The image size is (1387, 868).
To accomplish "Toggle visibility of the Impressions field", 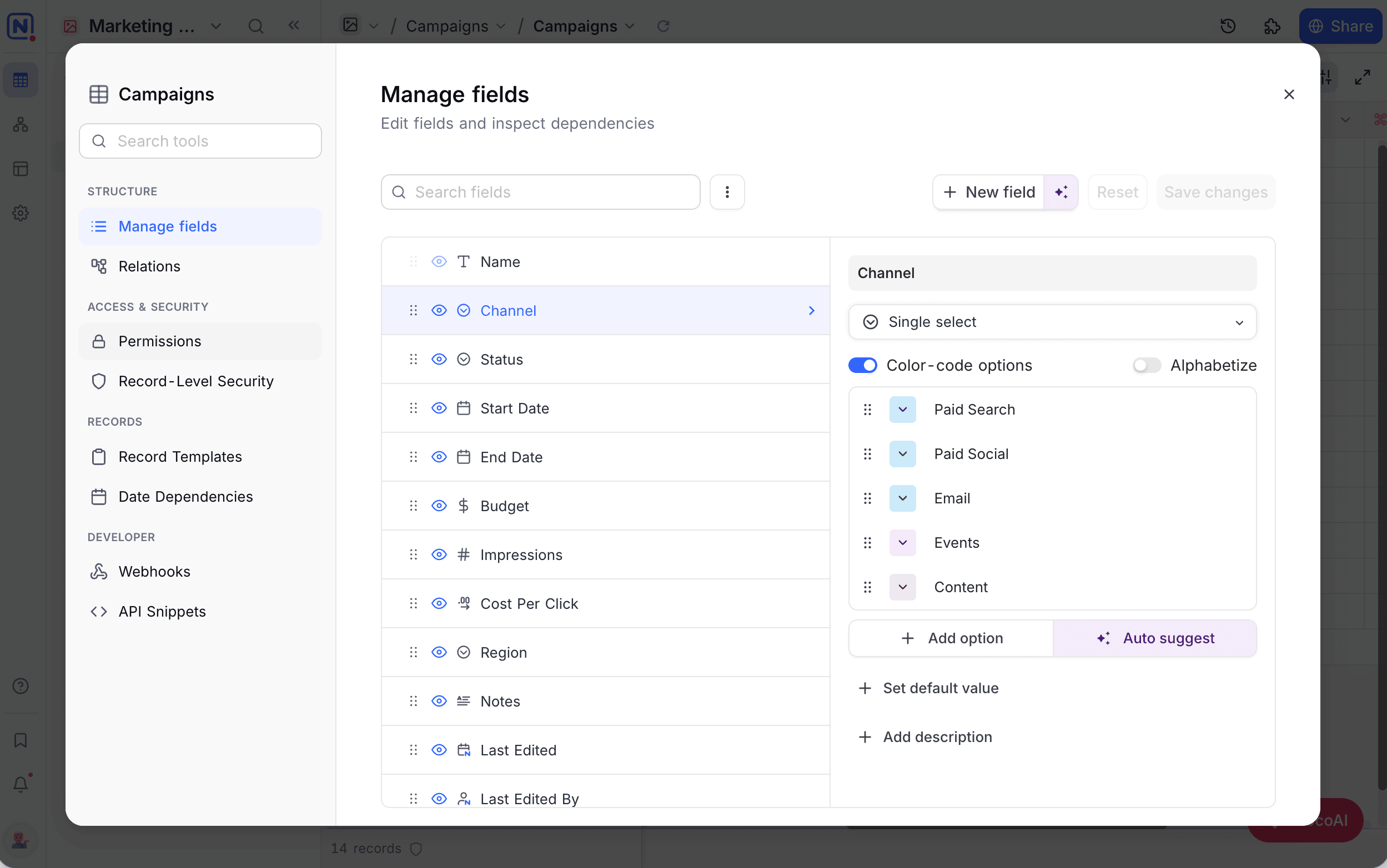I will pos(439,554).
